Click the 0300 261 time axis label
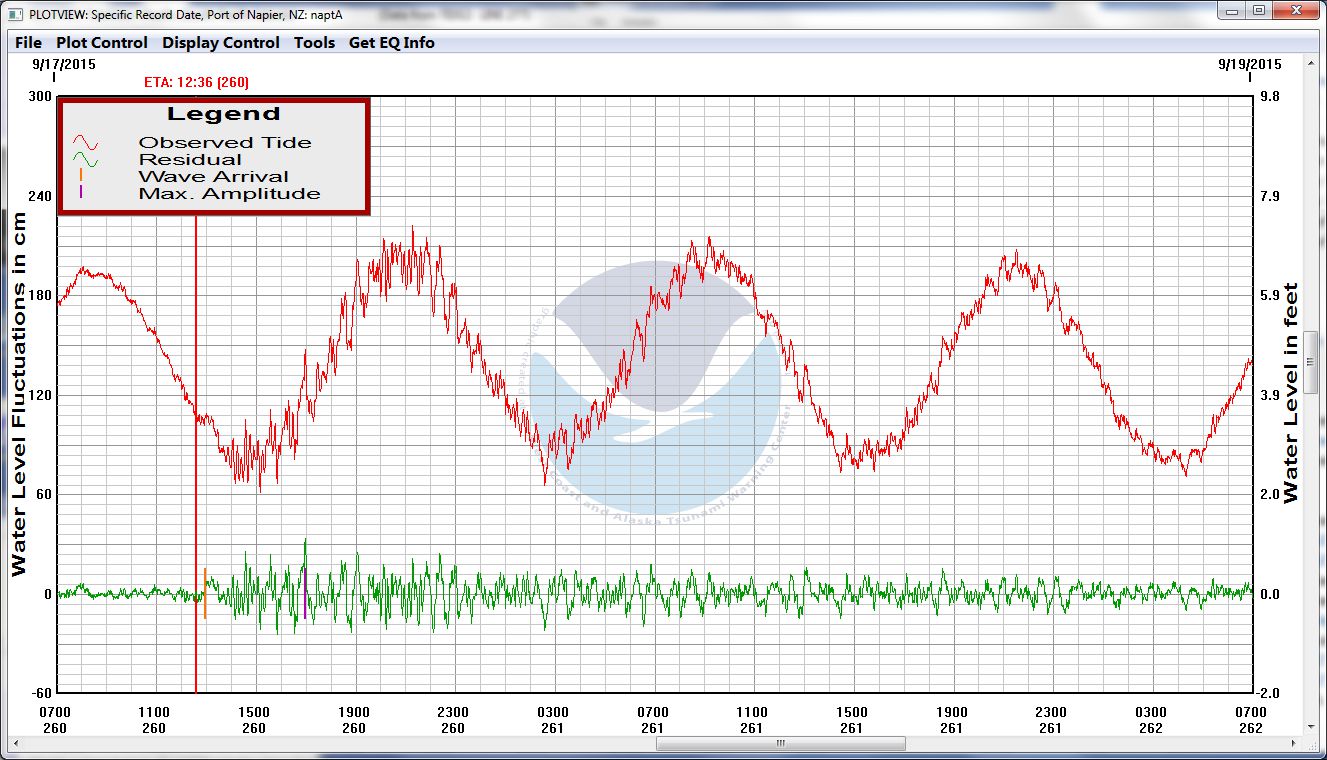 [553, 720]
